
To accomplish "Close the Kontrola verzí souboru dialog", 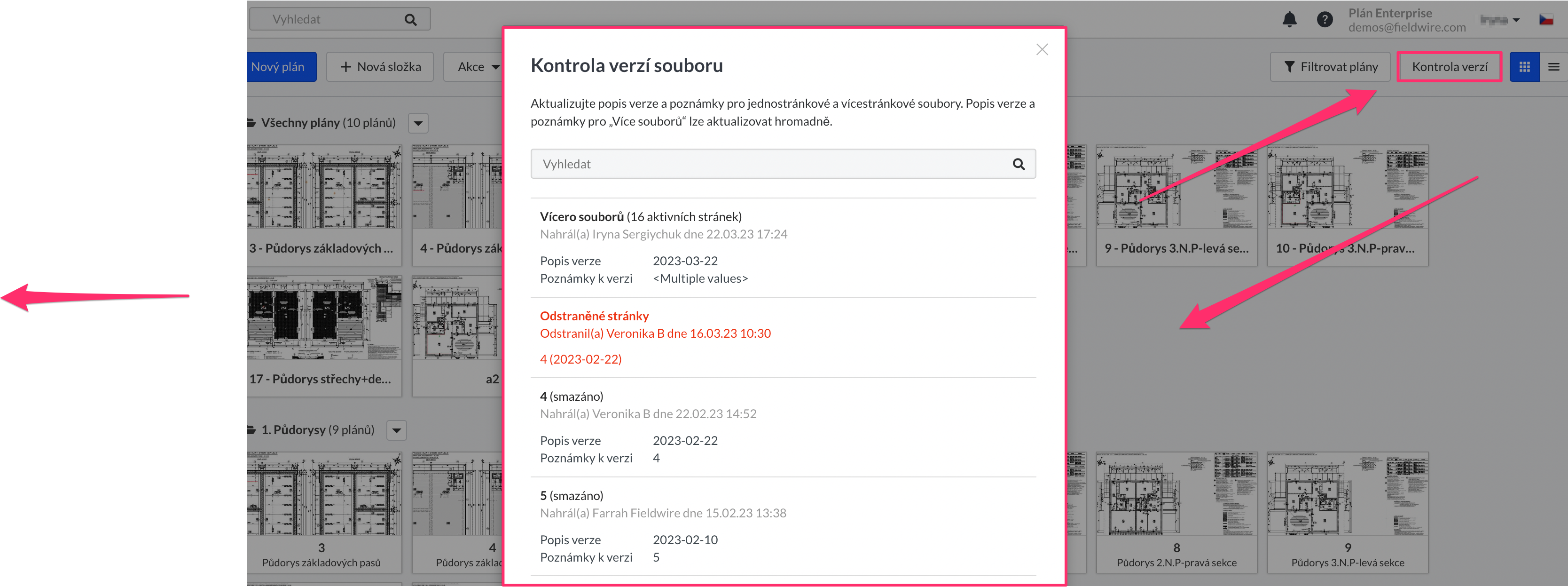I will click(x=1042, y=49).
